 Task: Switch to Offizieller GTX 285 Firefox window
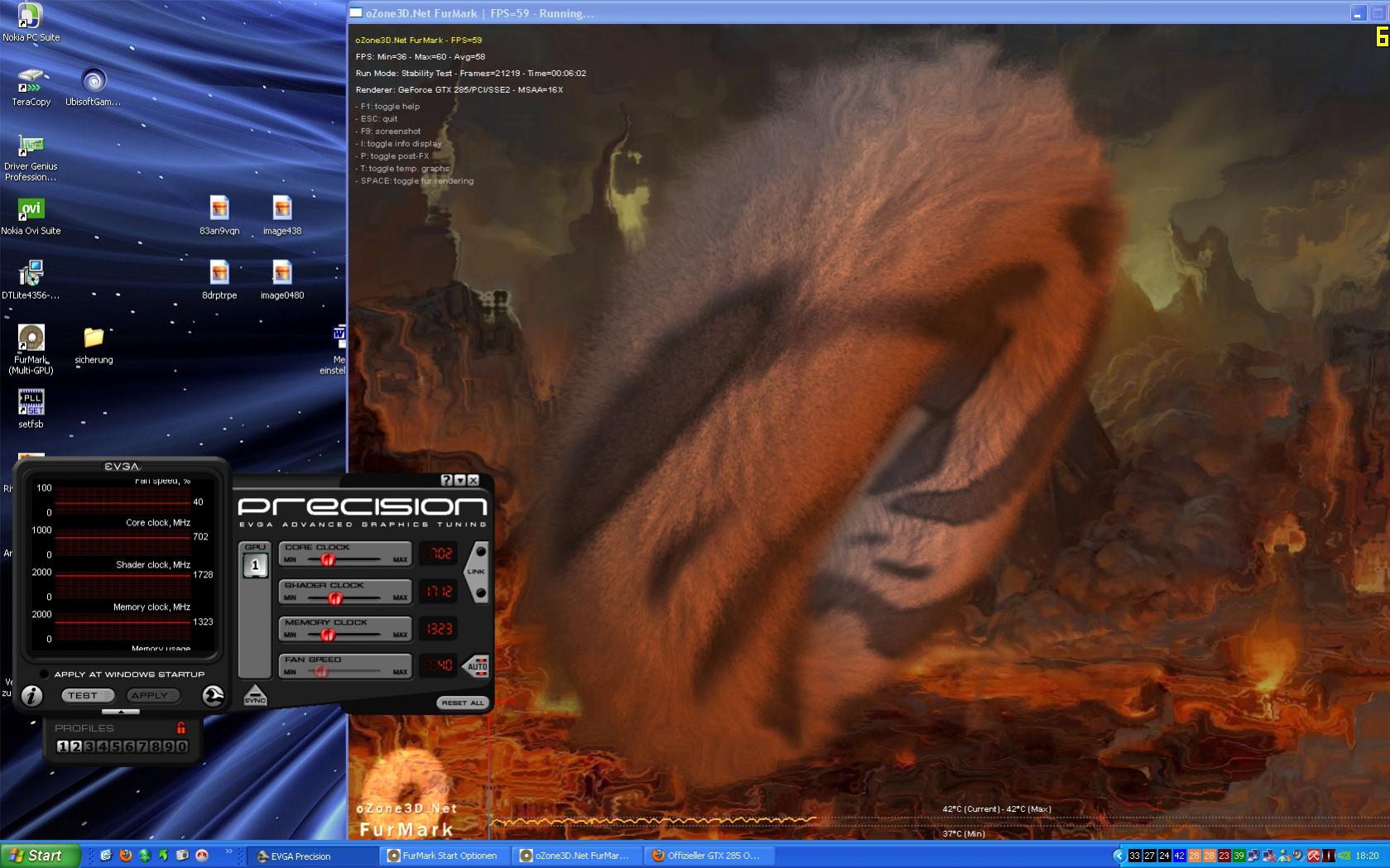click(709, 856)
